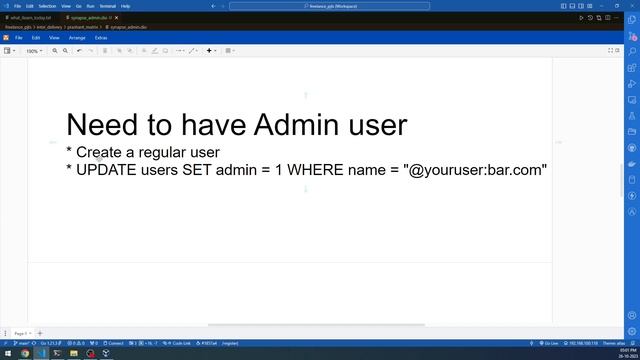This screenshot has width=640, height=360.
Task: Open the VS Code Run menu
Action: (91, 6)
